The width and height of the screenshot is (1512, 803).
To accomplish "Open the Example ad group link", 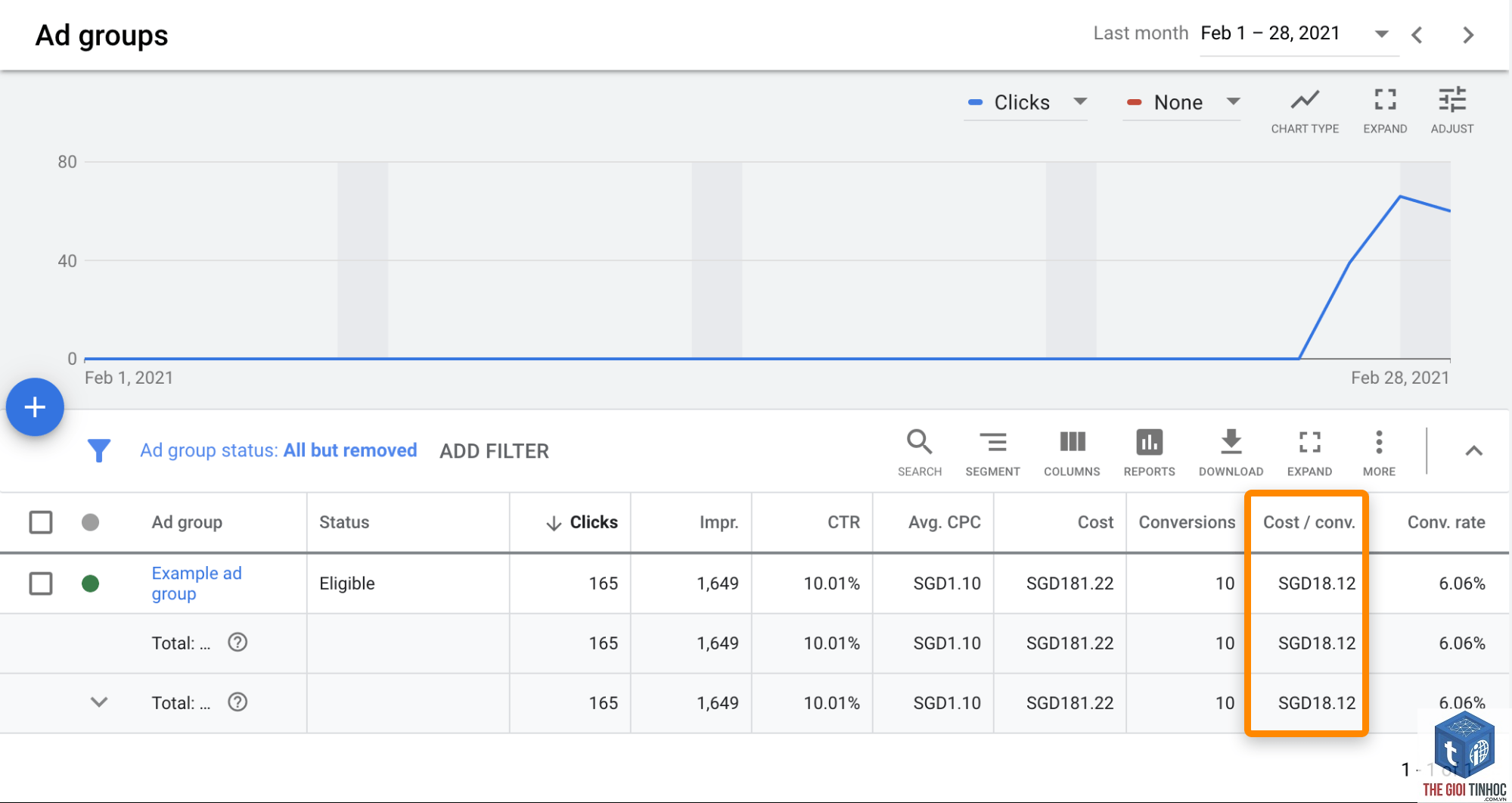I will (x=197, y=584).
